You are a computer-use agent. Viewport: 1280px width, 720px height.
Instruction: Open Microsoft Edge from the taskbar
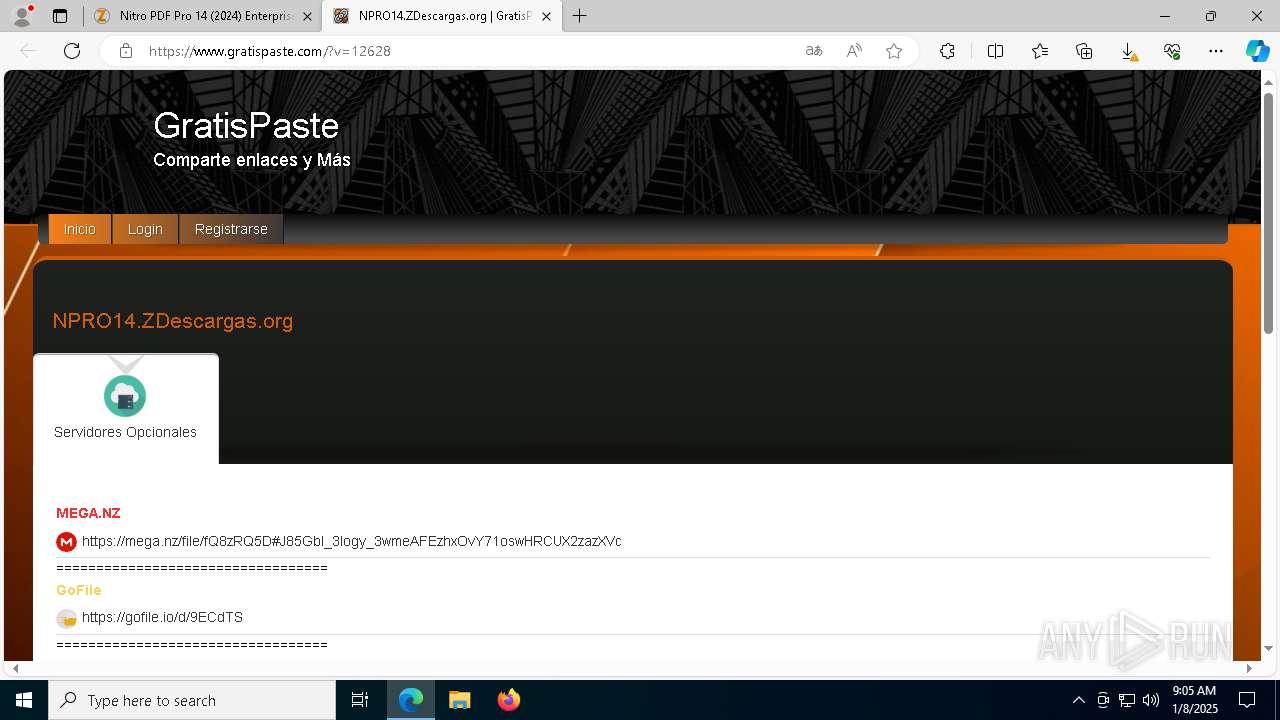pos(411,700)
